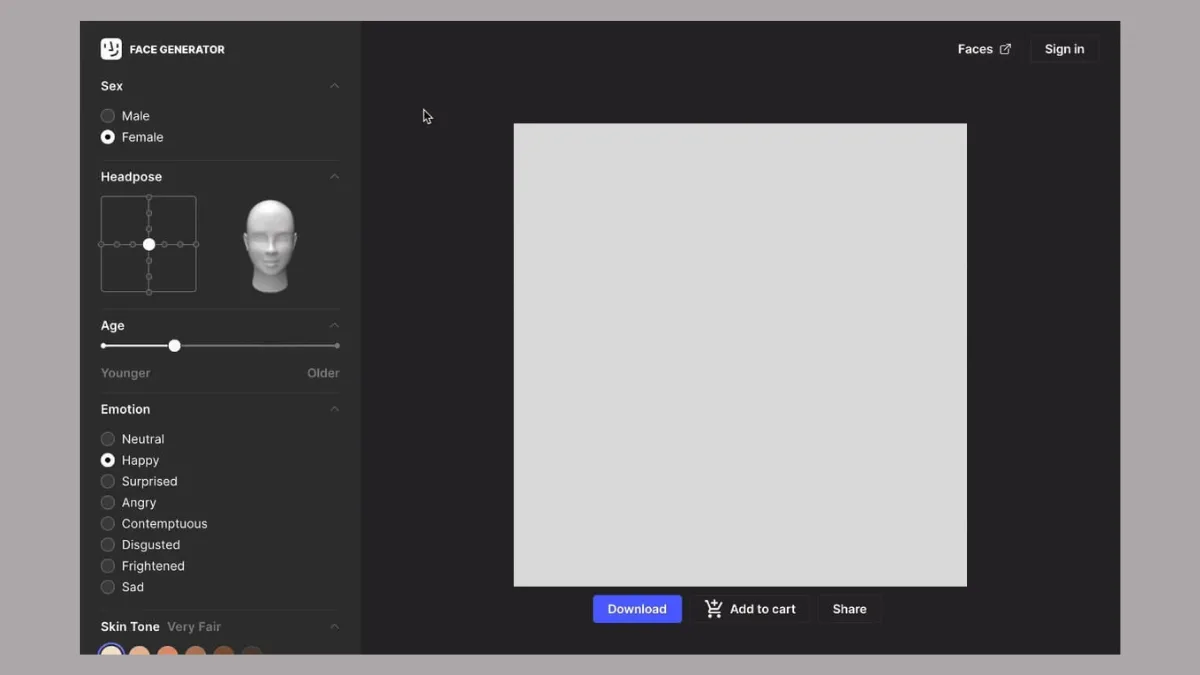Click the 3D head preview model
1200x675 pixels.
coord(270,243)
